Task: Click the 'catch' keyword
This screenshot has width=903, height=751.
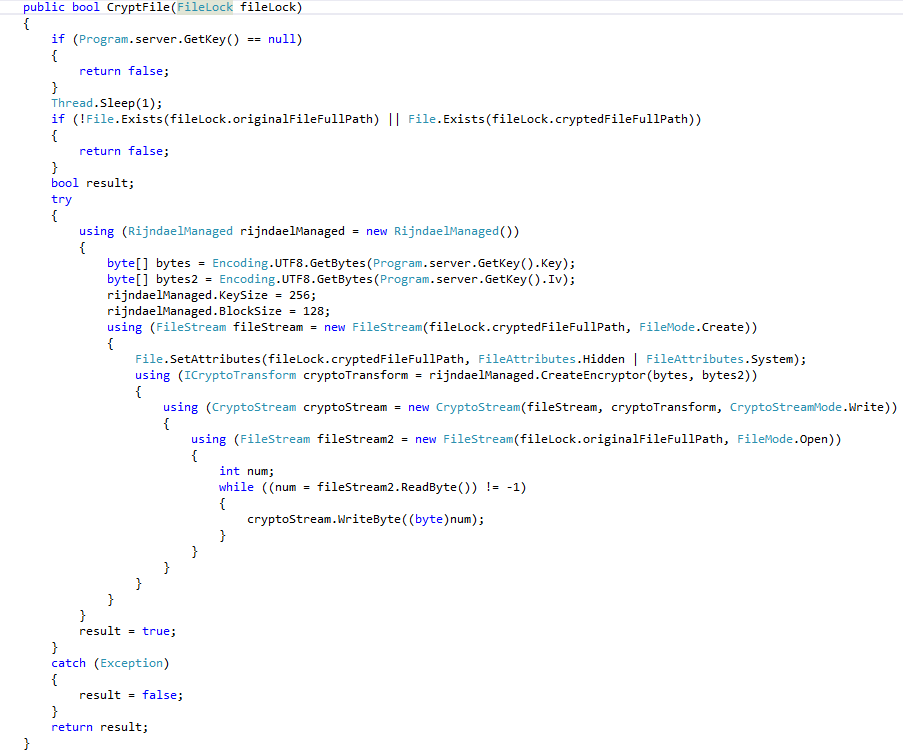Action: (x=69, y=663)
